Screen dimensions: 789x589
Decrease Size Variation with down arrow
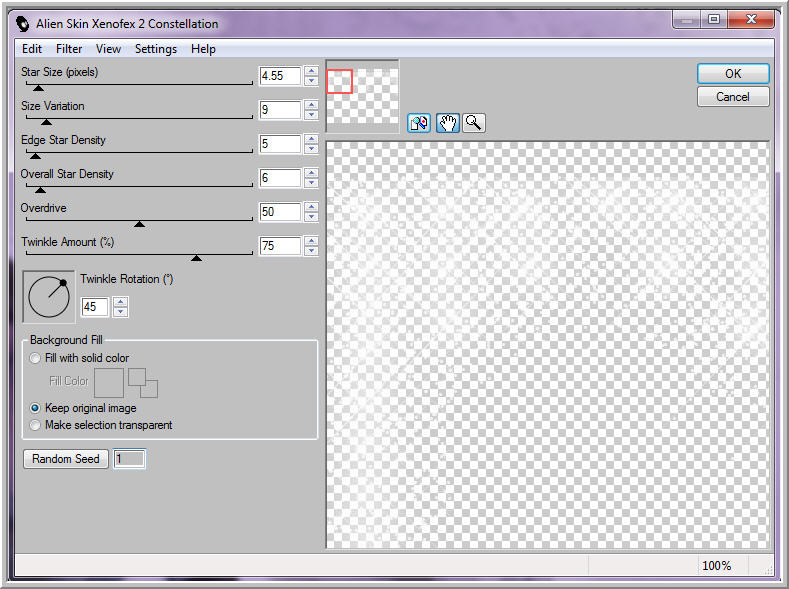(311, 115)
